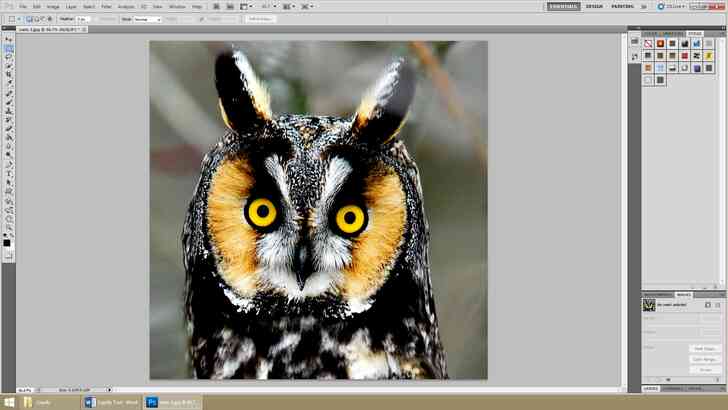Screen dimensions: 728x410
Task: Click the Mask Edge button
Action: tap(704, 348)
